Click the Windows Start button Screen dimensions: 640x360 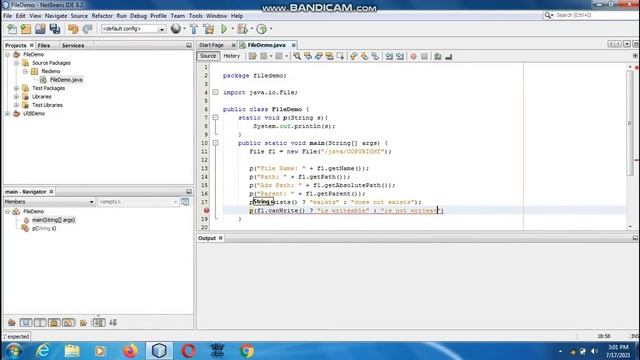point(14,351)
